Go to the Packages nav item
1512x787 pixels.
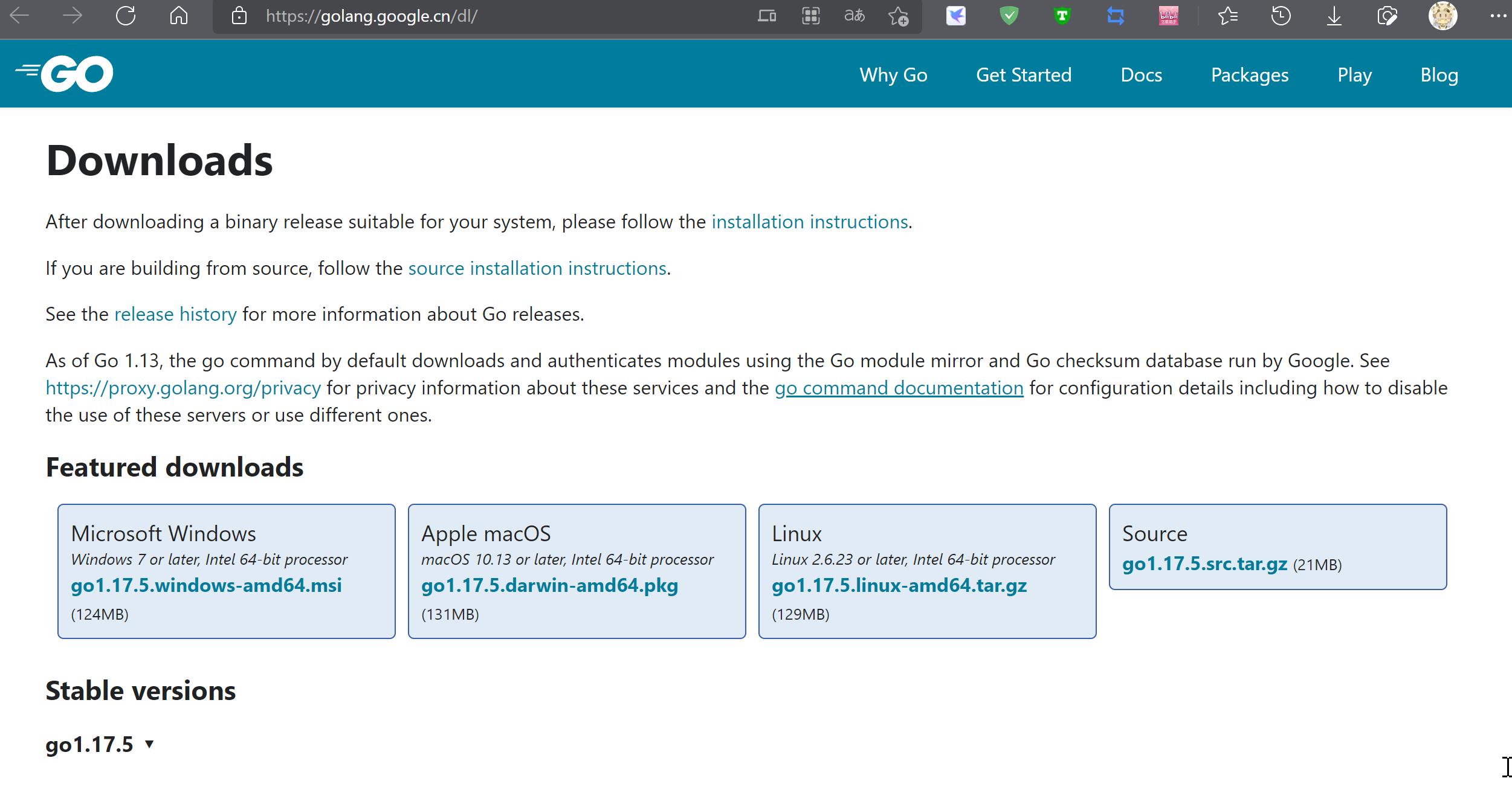(x=1249, y=75)
